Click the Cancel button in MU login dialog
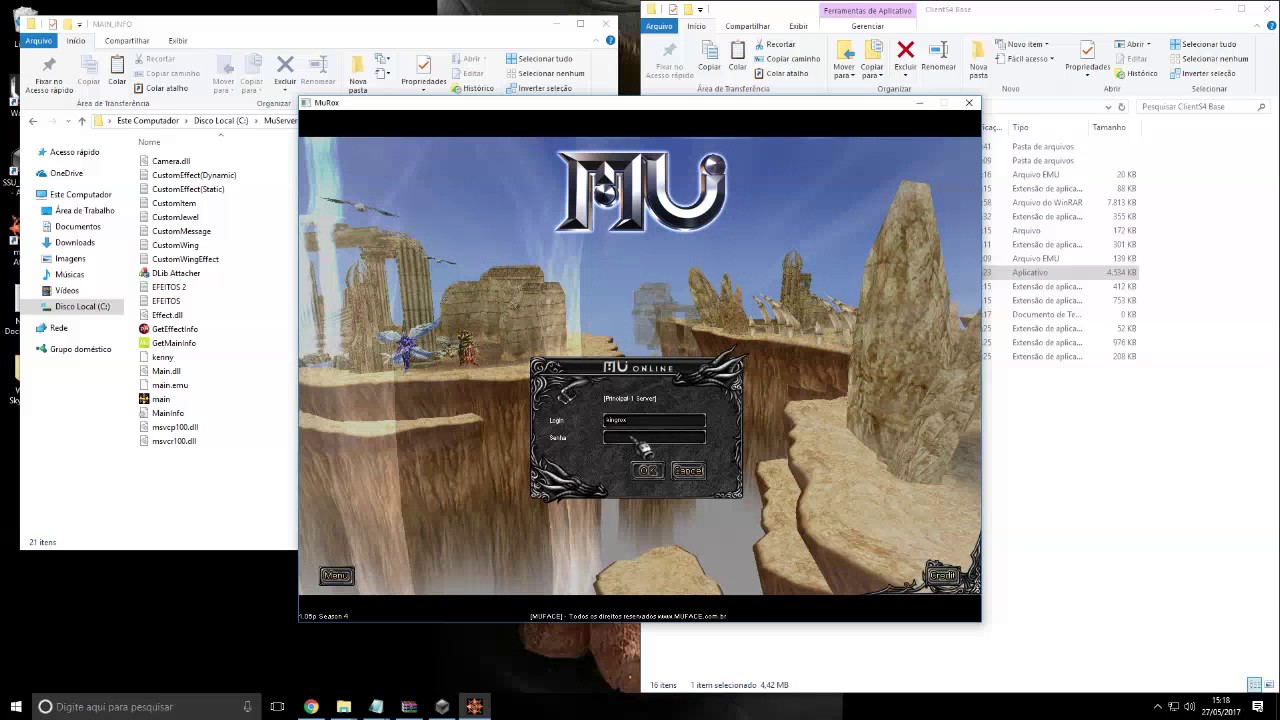This screenshot has height=720, width=1280. tap(688, 471)
